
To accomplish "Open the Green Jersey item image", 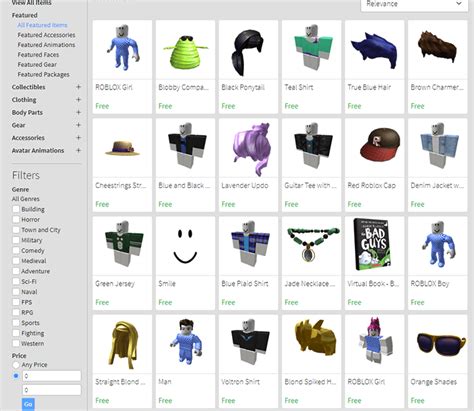I will 122,246.
